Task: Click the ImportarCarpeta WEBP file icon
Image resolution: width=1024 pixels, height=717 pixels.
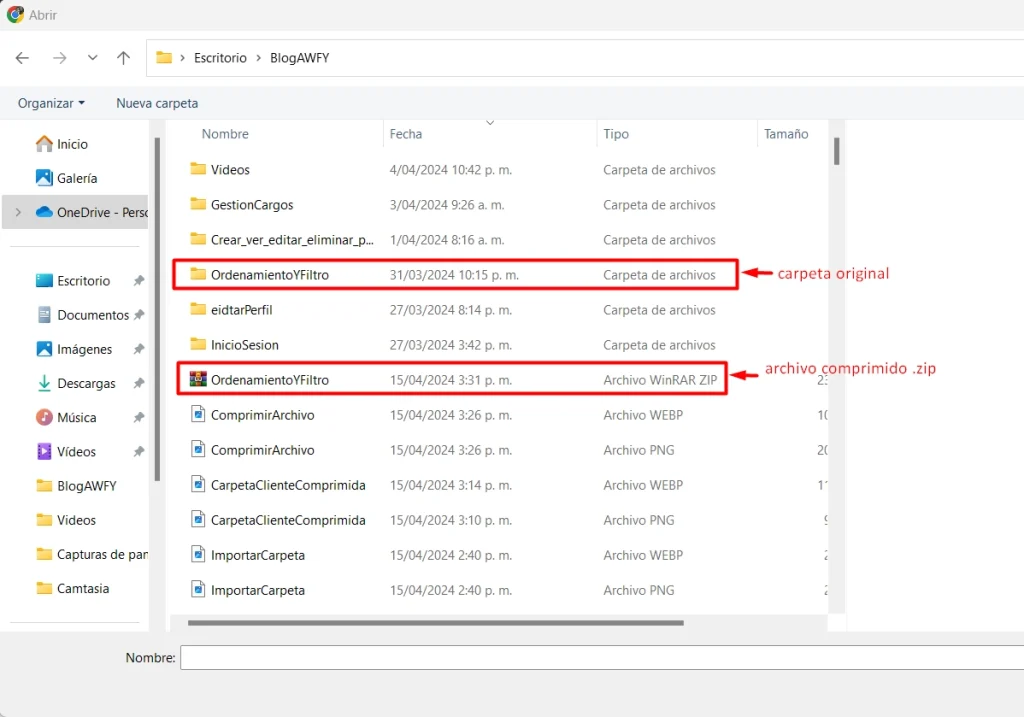Action: [x=198, y=554]
